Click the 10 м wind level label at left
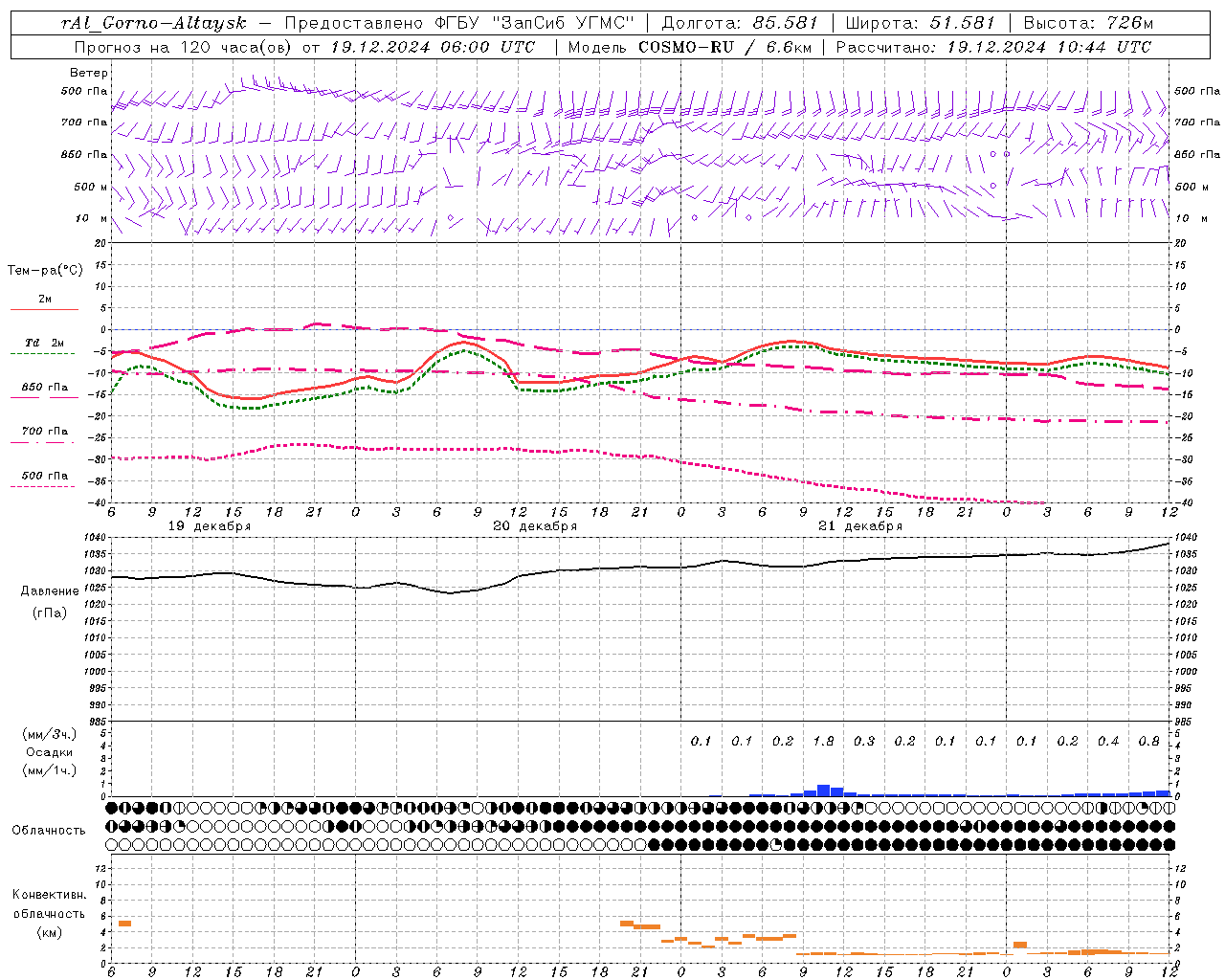 pos(91,218)
